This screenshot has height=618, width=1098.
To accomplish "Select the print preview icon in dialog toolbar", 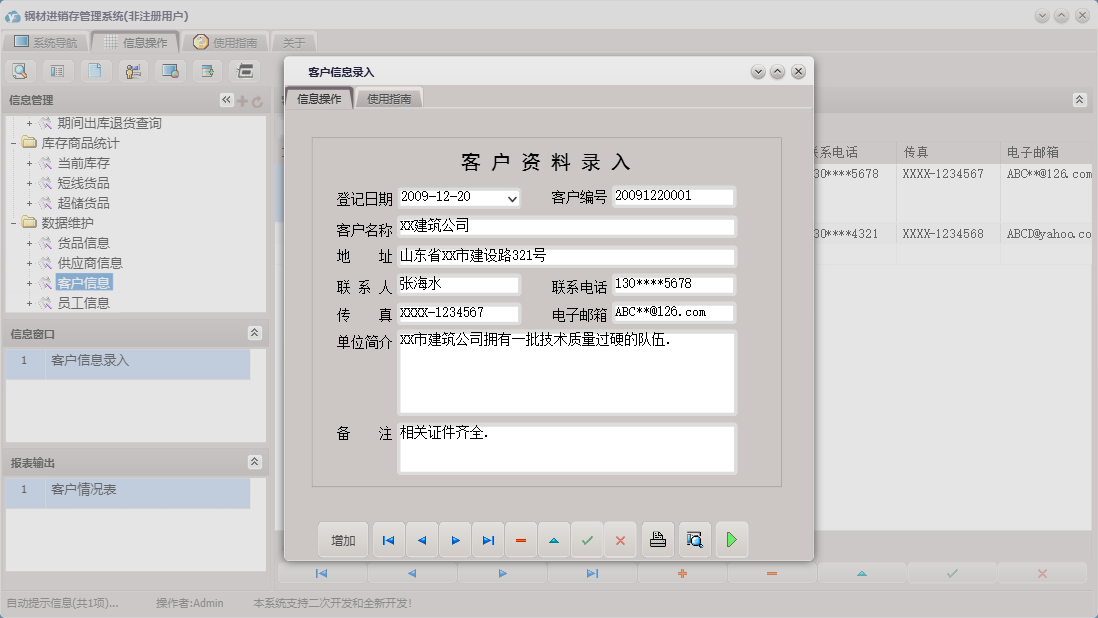I will [x=694, y=540].
